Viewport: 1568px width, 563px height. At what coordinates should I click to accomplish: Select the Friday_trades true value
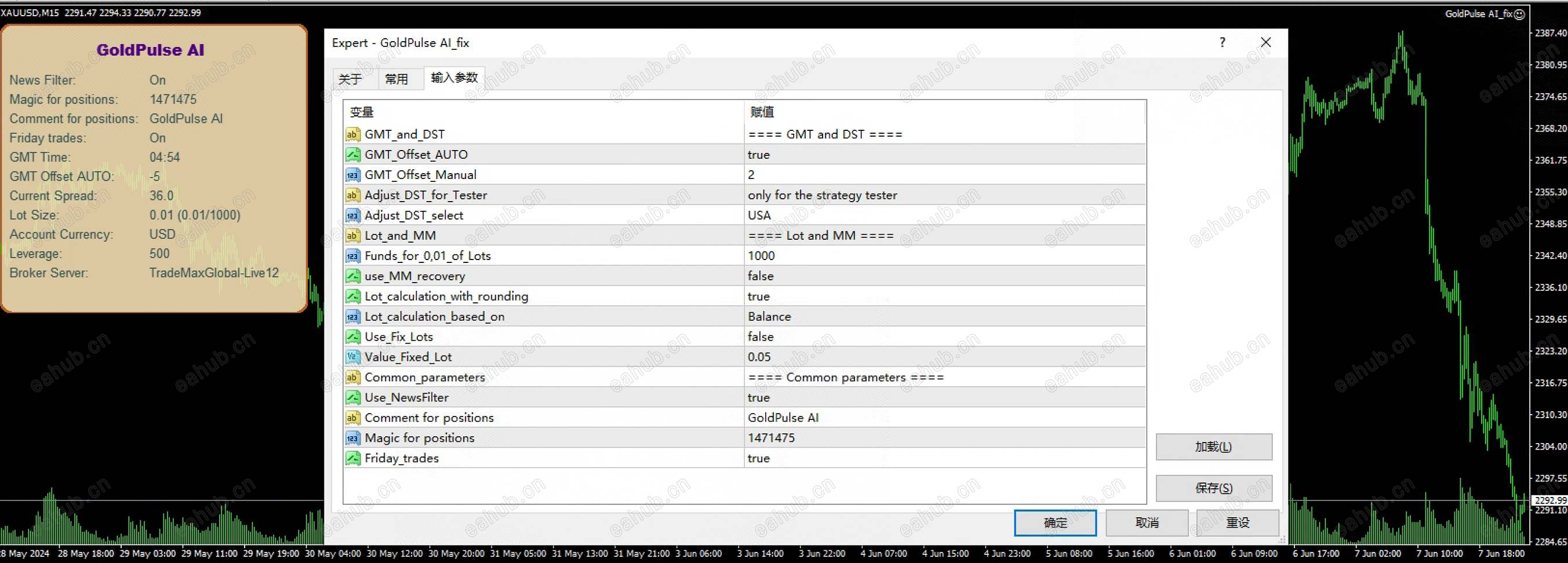(759, 458)
